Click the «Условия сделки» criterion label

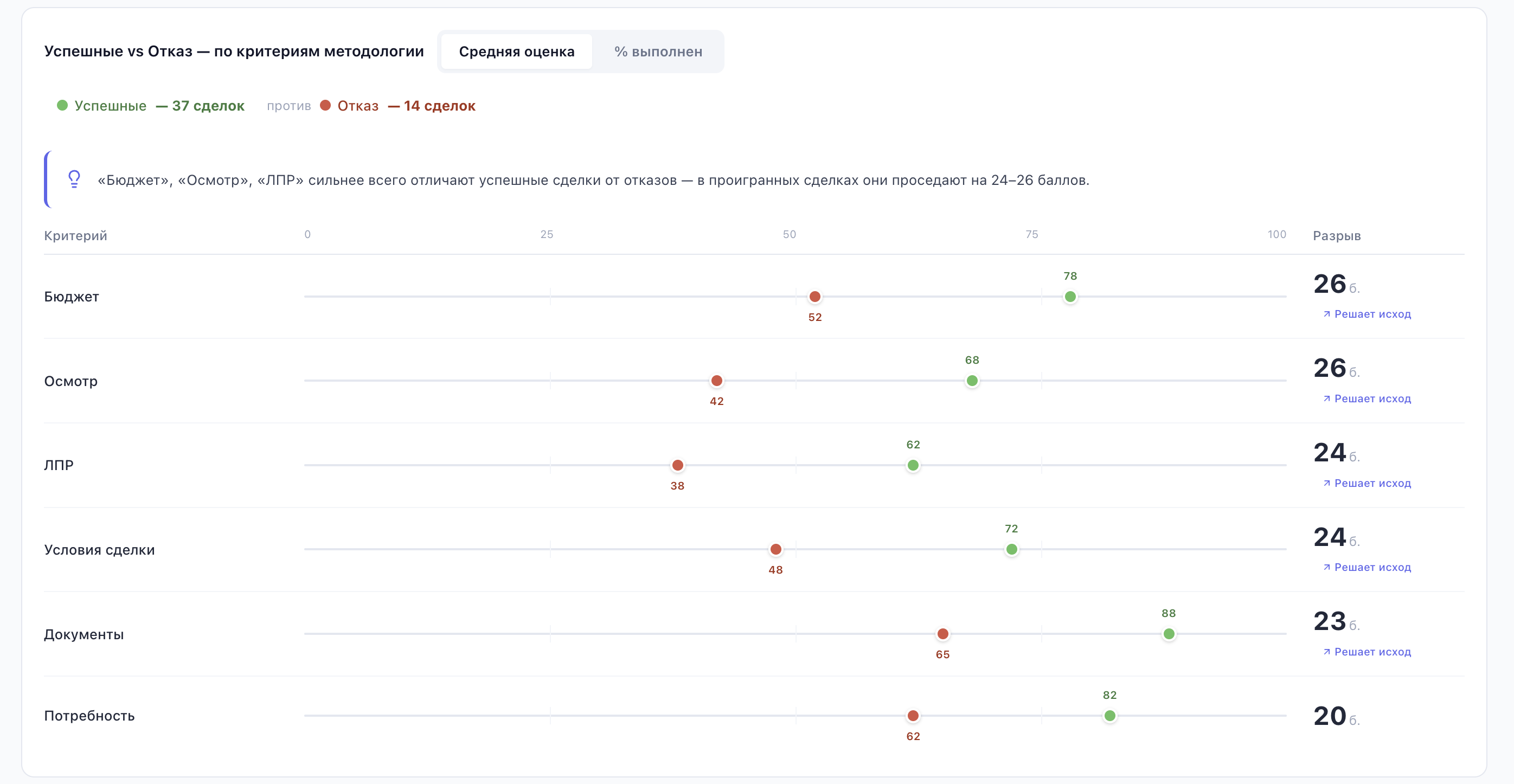pyautogui.click(x=99, y=550)
